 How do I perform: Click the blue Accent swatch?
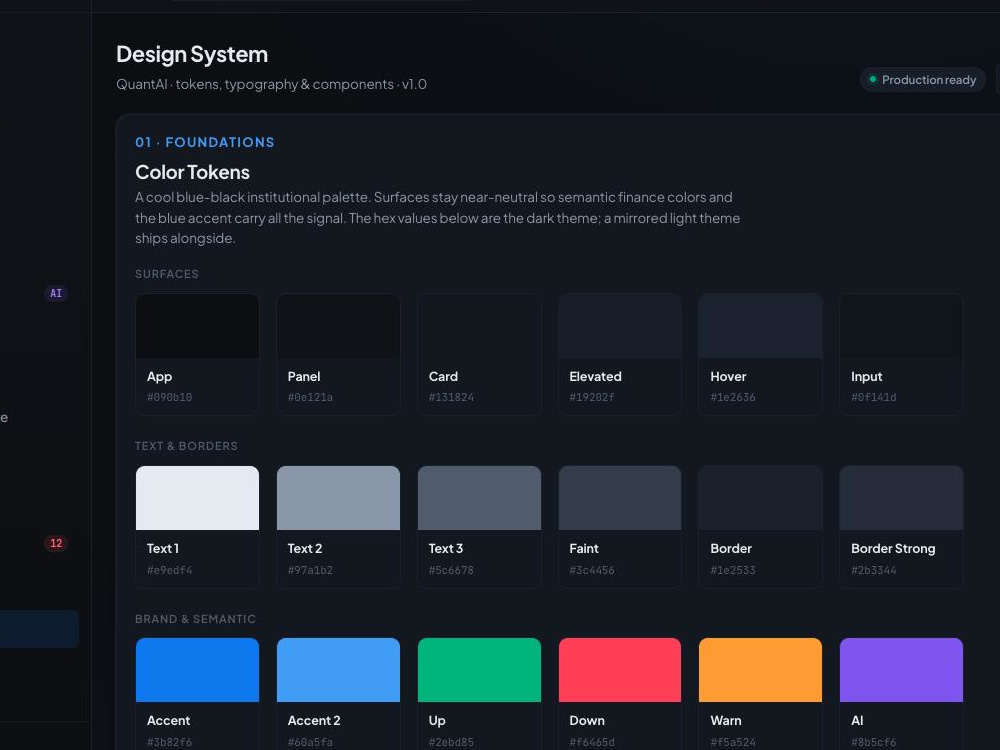coord(197,670)
